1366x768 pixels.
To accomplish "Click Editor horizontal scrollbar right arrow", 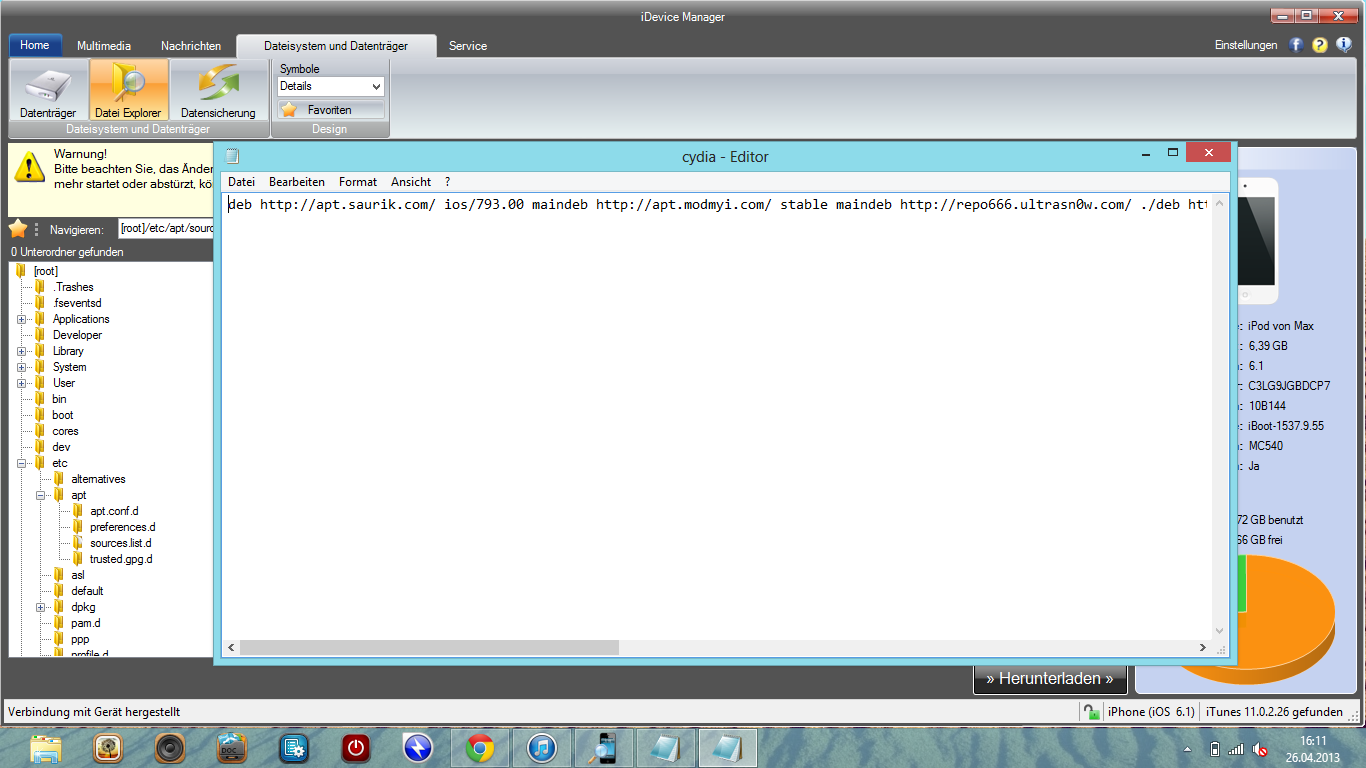I will (x=1204, y=648).
